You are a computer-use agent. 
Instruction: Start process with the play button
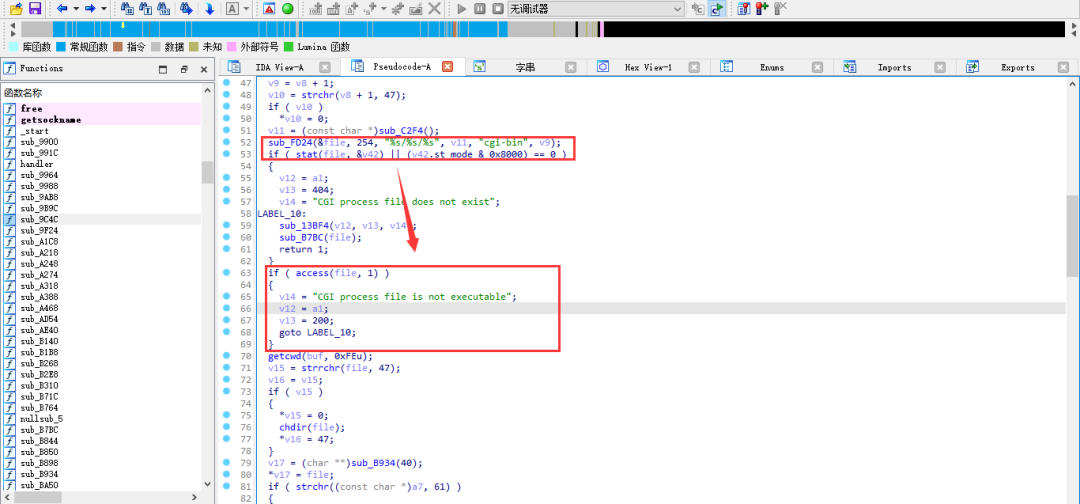coord(461,8)
